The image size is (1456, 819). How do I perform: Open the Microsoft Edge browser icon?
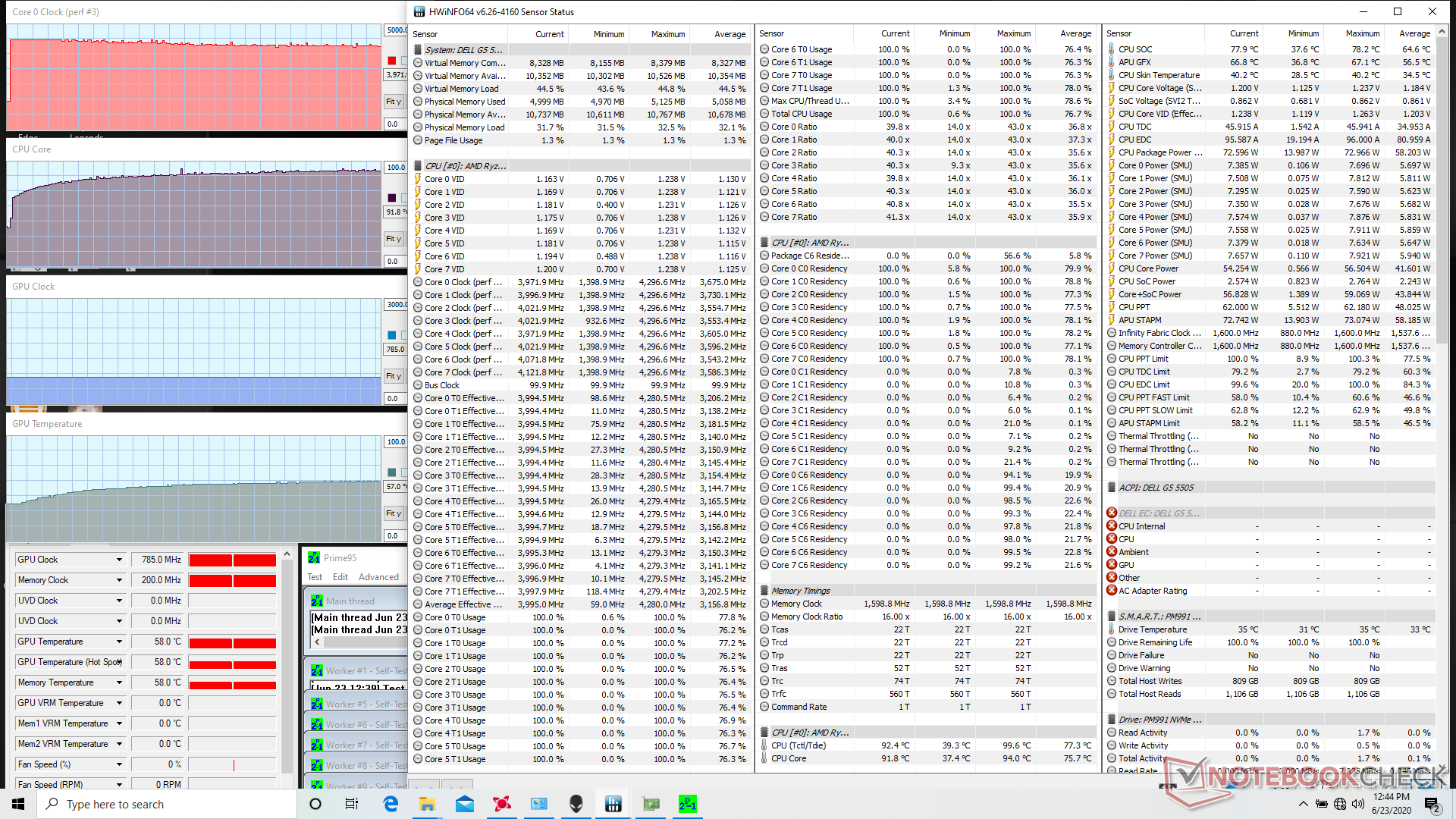(x=391, y=804)
